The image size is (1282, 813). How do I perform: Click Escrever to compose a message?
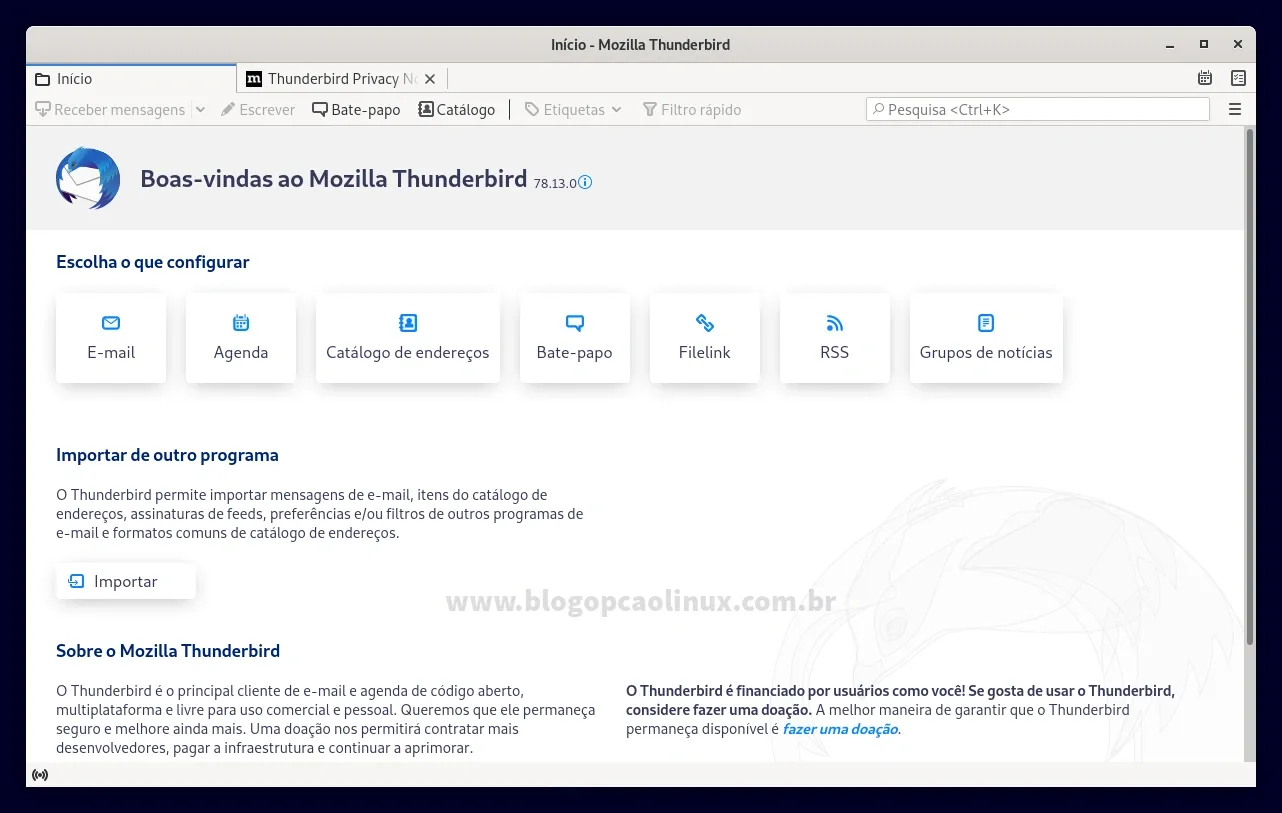[258, 110]
